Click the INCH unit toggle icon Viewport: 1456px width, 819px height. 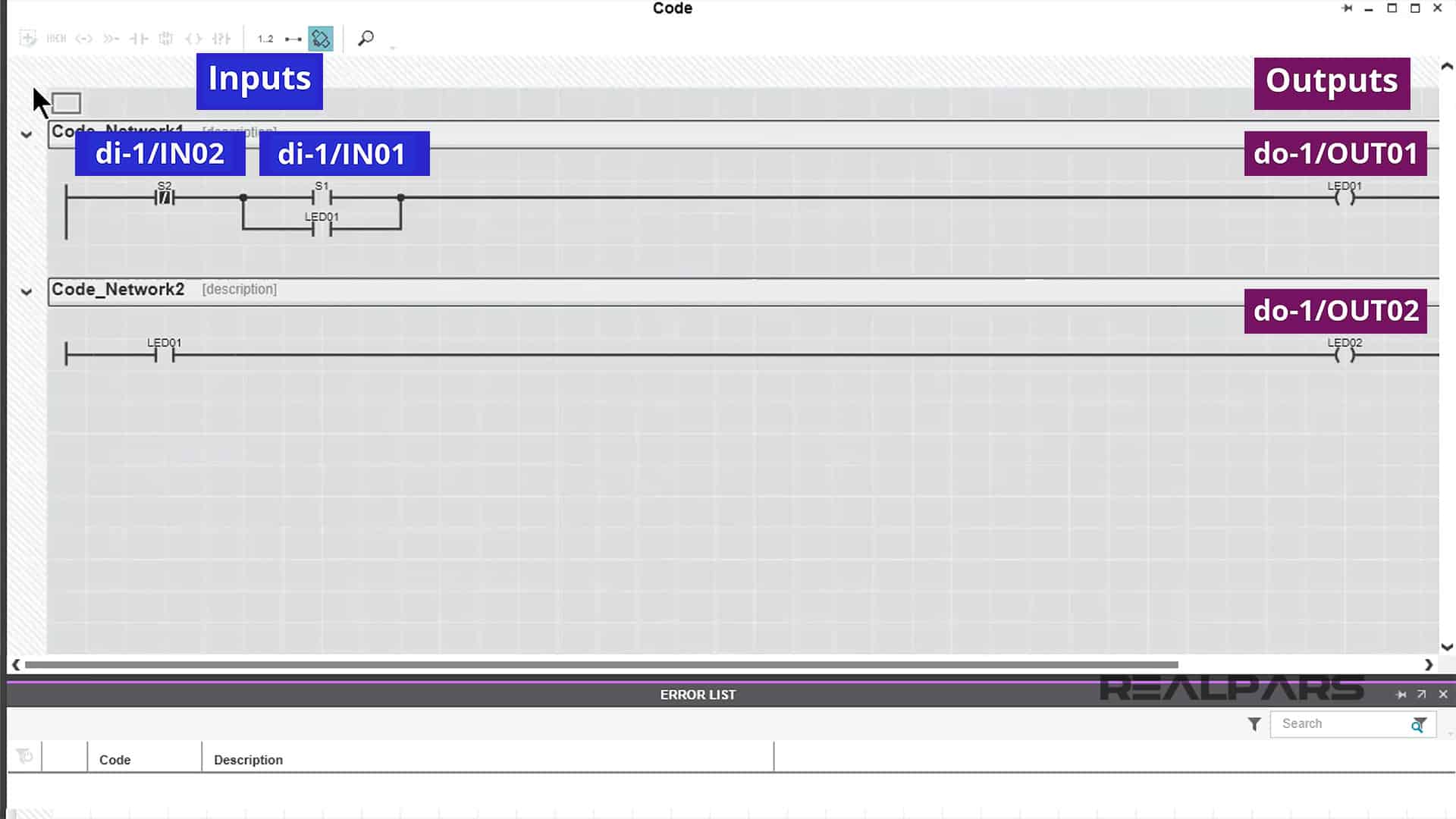click(x=55, y=38)
